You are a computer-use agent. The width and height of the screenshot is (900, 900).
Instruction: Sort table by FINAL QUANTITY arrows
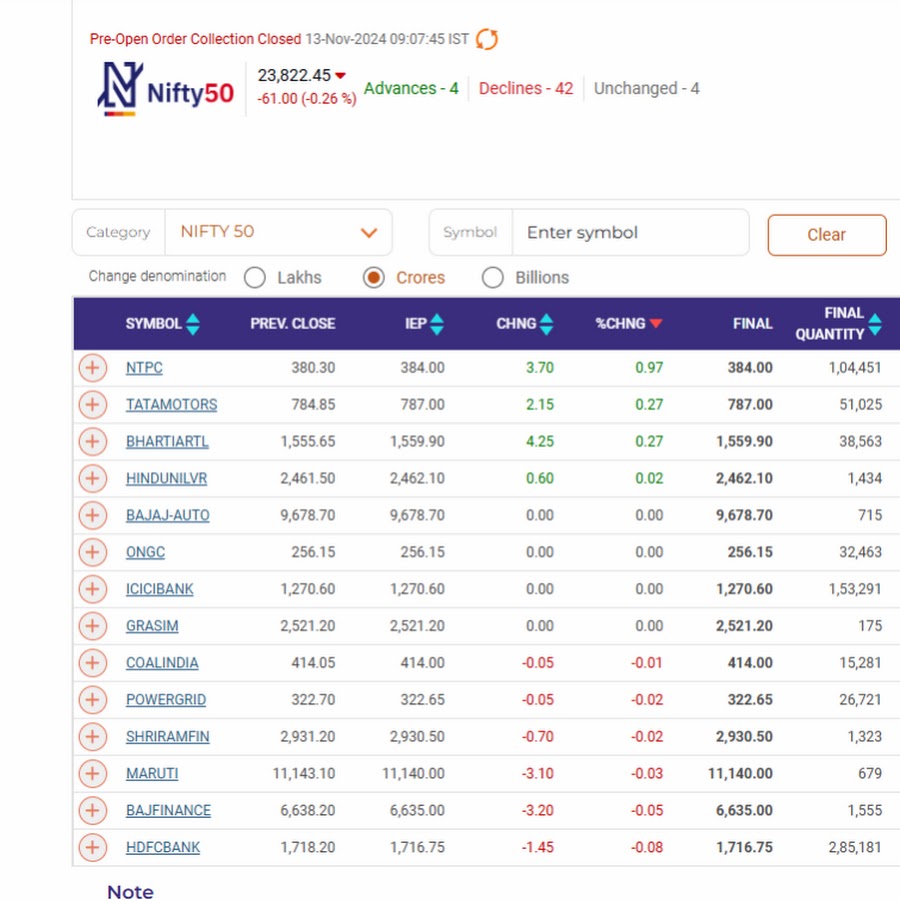[875, 324]
